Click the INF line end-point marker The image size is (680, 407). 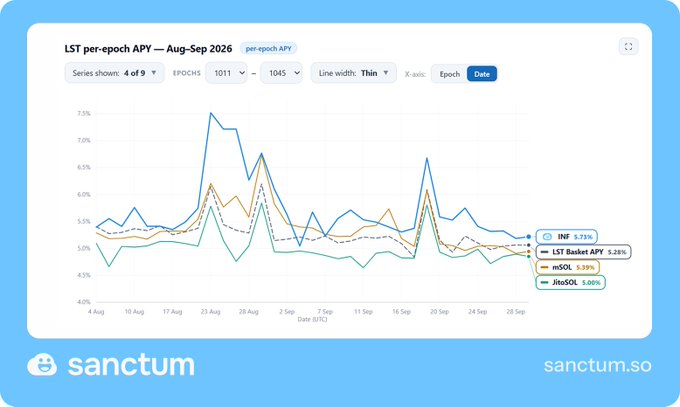click(529, 237)
